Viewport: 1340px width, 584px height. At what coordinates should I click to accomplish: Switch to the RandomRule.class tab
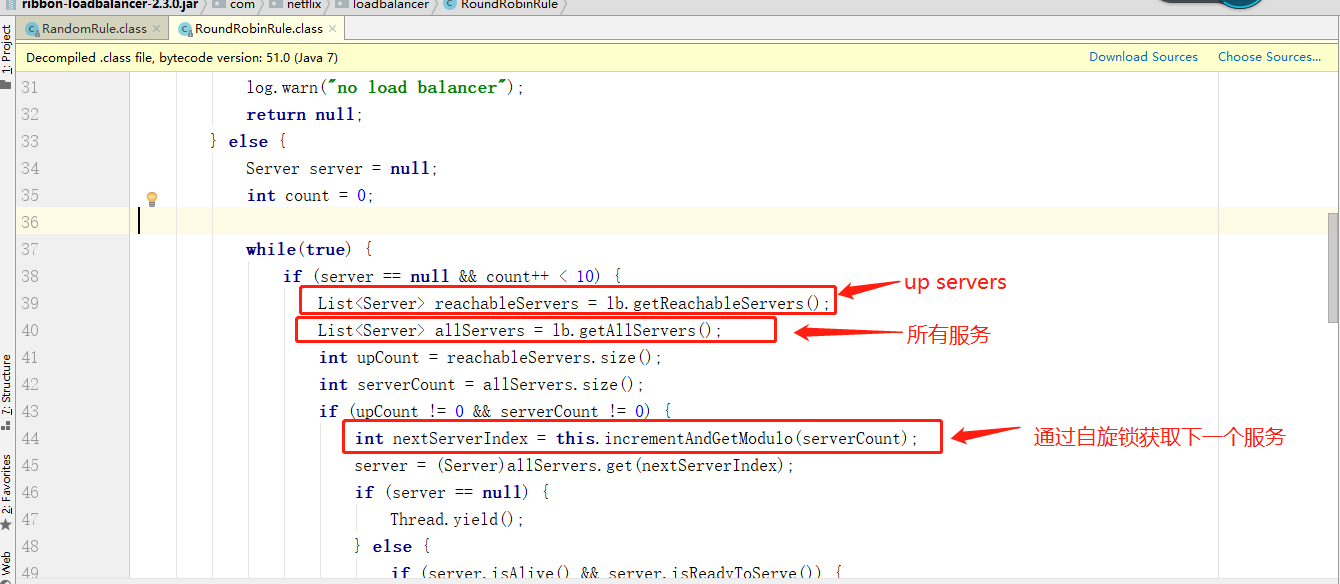(x=94, y=29)
